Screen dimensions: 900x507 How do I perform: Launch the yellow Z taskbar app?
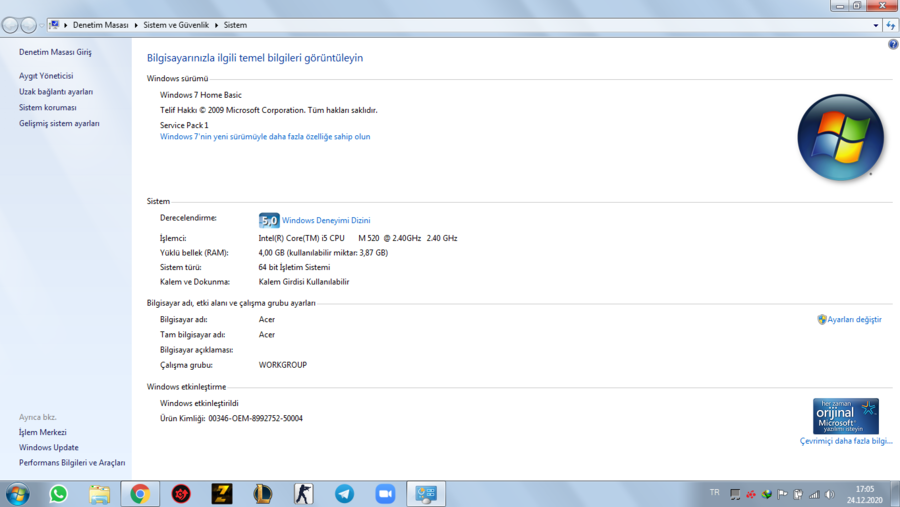[x=222, y=494]
